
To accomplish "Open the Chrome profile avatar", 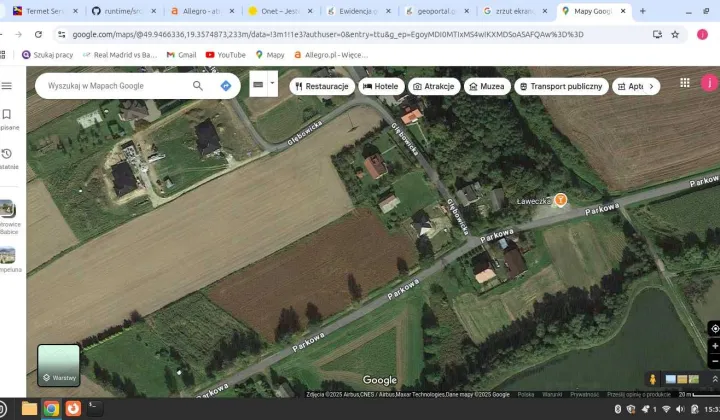I will [702, 34].
